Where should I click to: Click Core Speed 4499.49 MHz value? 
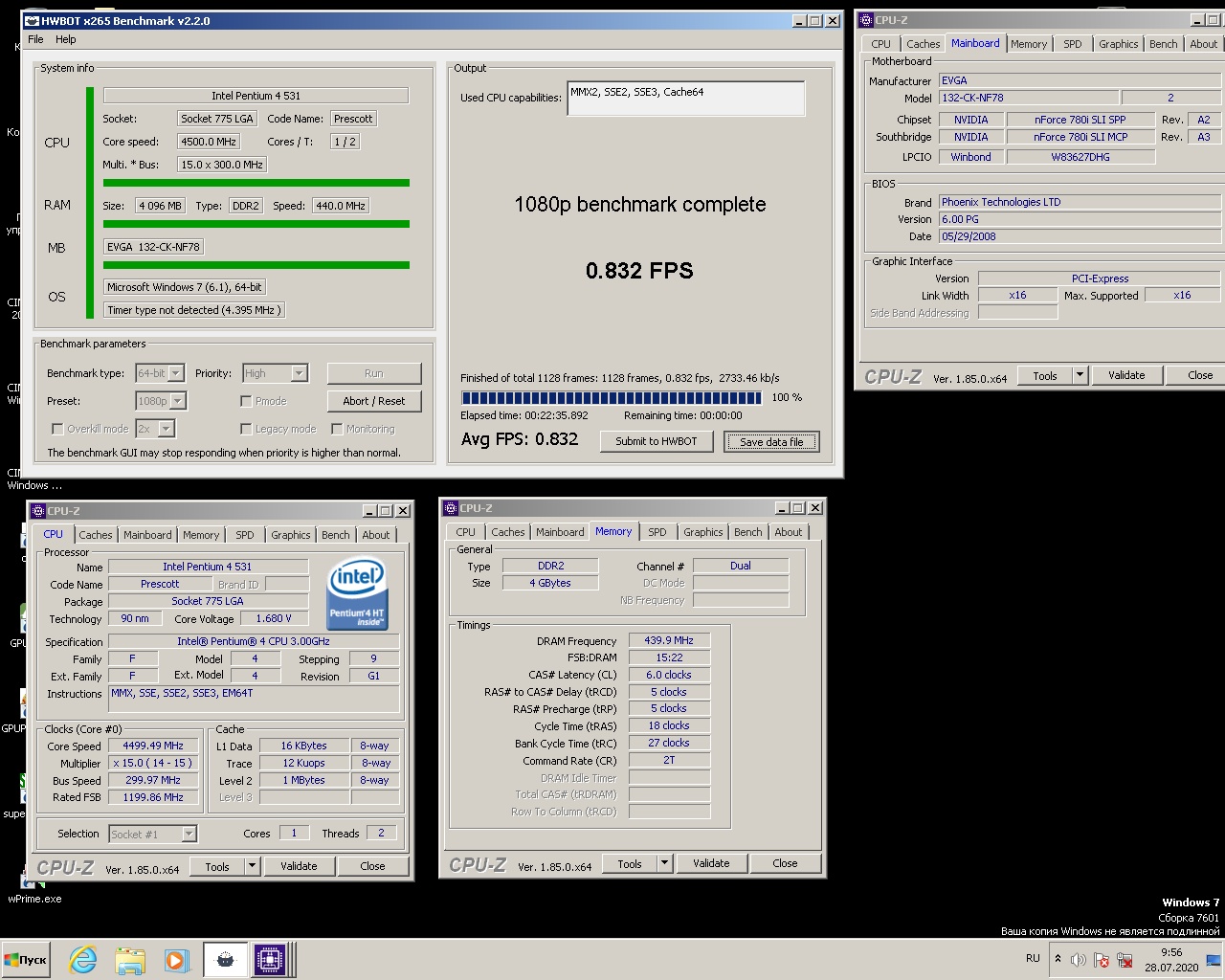coord(153,746)
